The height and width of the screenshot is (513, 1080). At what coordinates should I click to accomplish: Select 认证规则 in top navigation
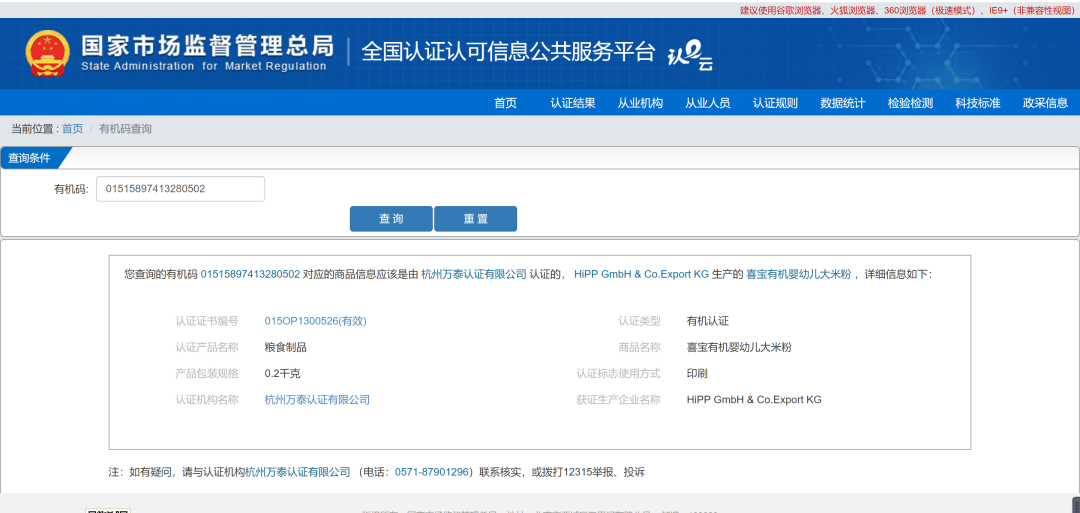coord(775,103)
